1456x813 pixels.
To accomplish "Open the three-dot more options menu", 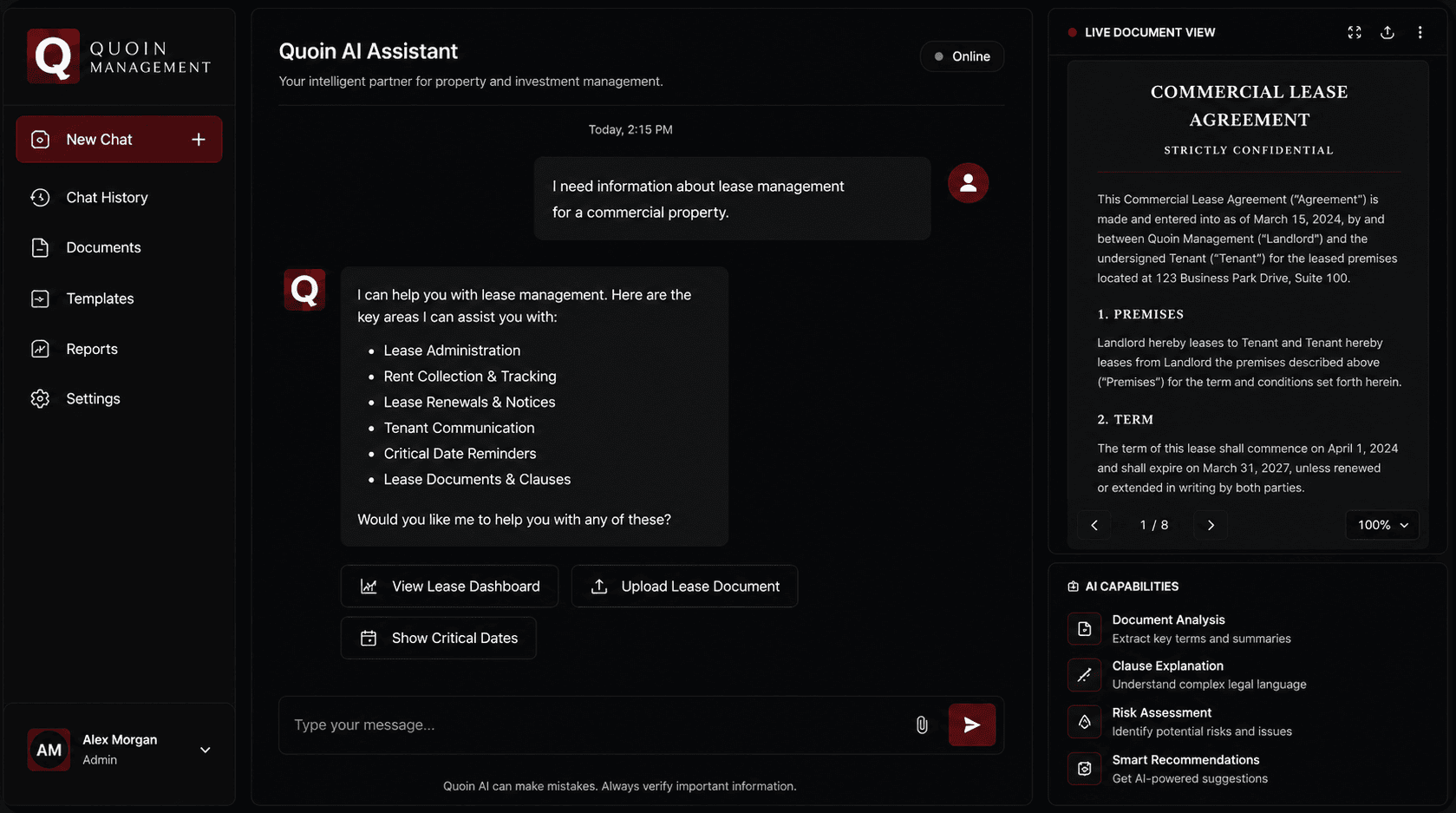I will (x=1420, y=32).
